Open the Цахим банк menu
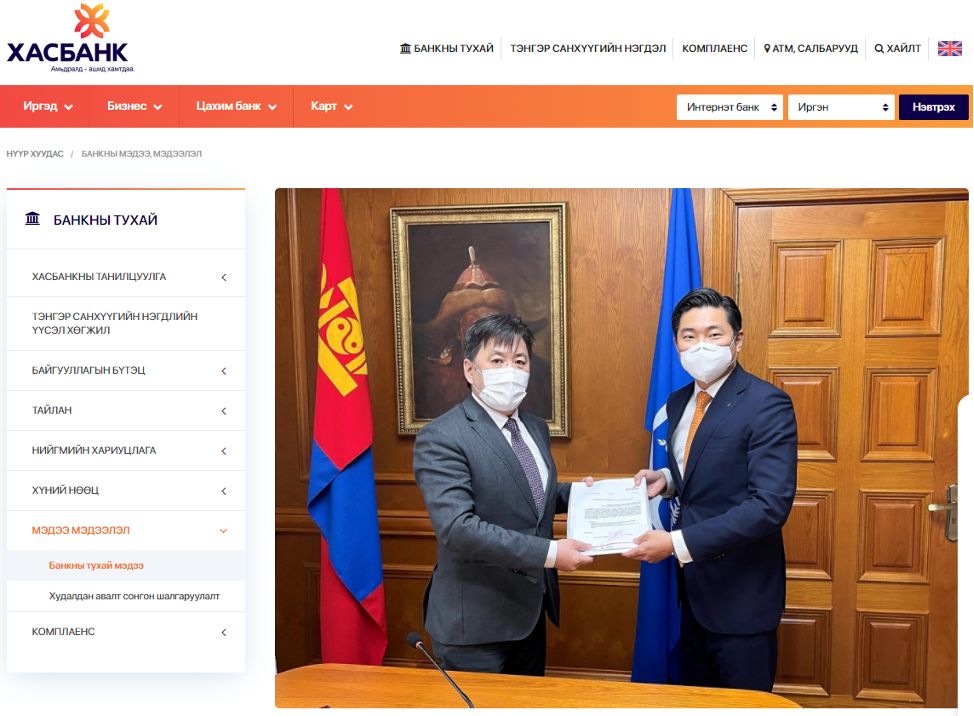Image resolution: width=974 pixels, height=716 pixels. [236, 106]
